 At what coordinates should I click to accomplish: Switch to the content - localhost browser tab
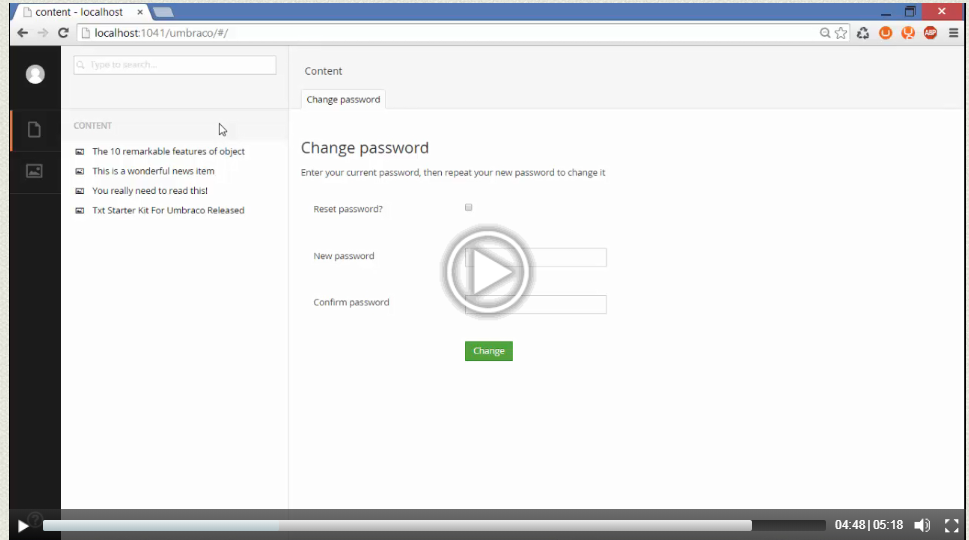coord(78,12)
